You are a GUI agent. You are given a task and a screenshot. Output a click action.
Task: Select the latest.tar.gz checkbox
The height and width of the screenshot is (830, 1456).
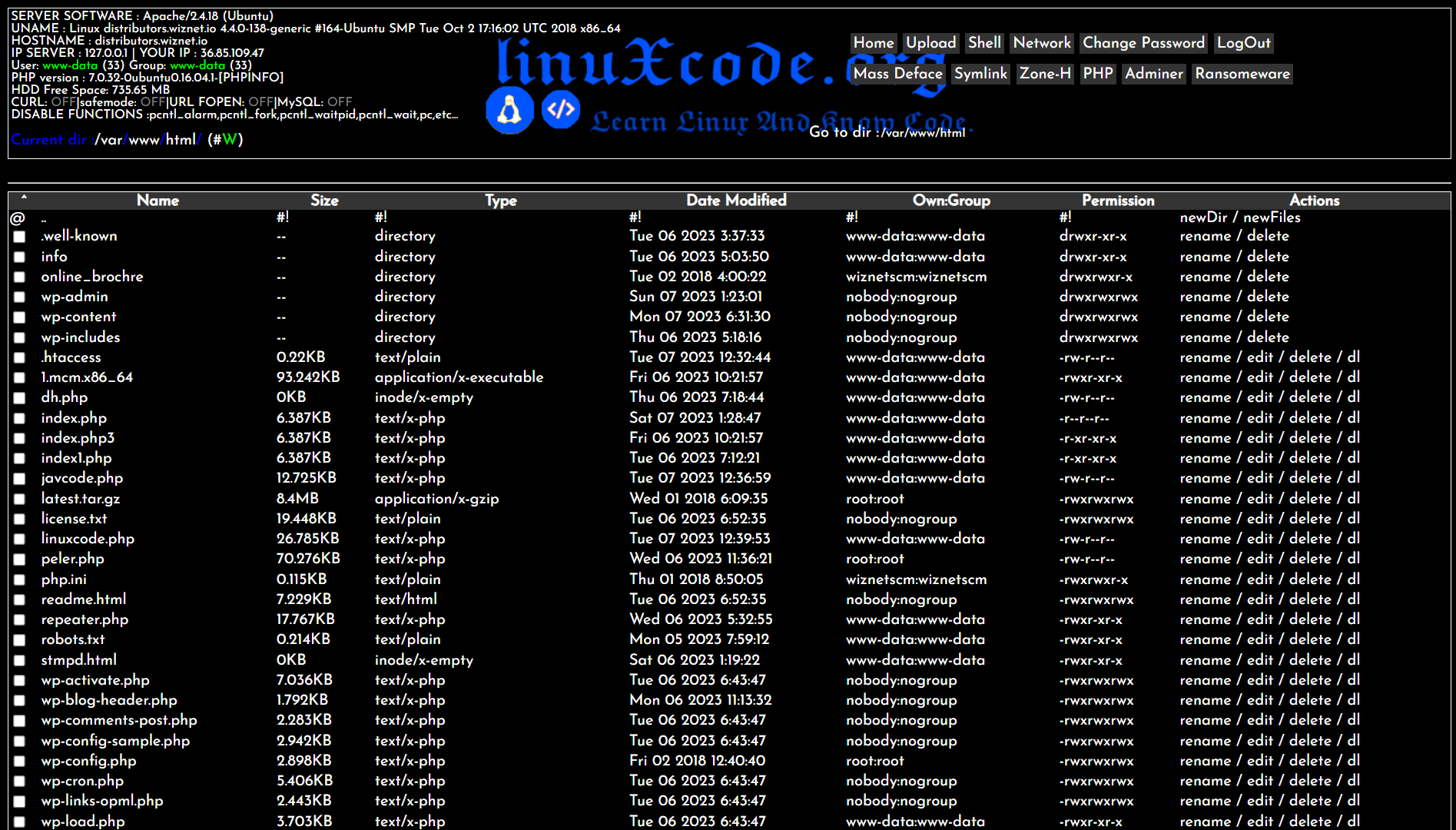click(19, 499)
